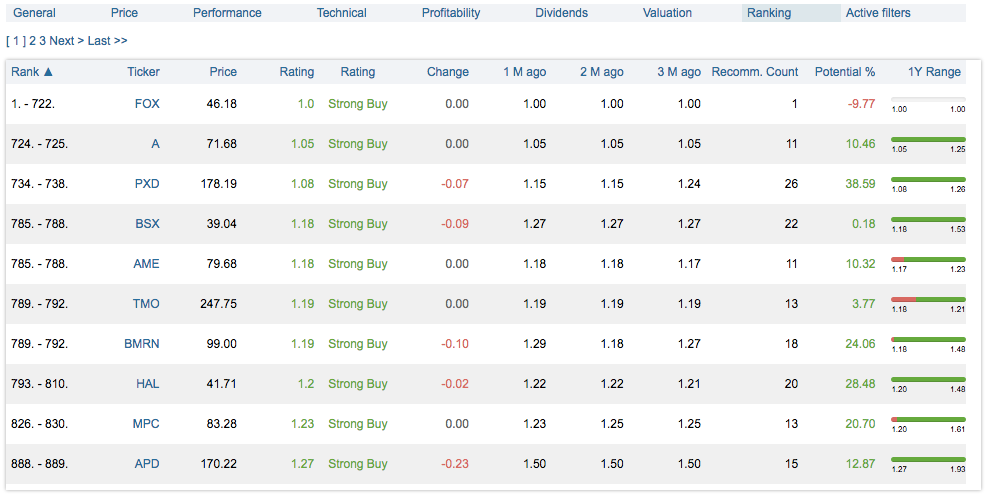The height and width of the screenshot is (501, 989).
Task: Select Strong Buy label in MPC row
Action: click(358, 424)
